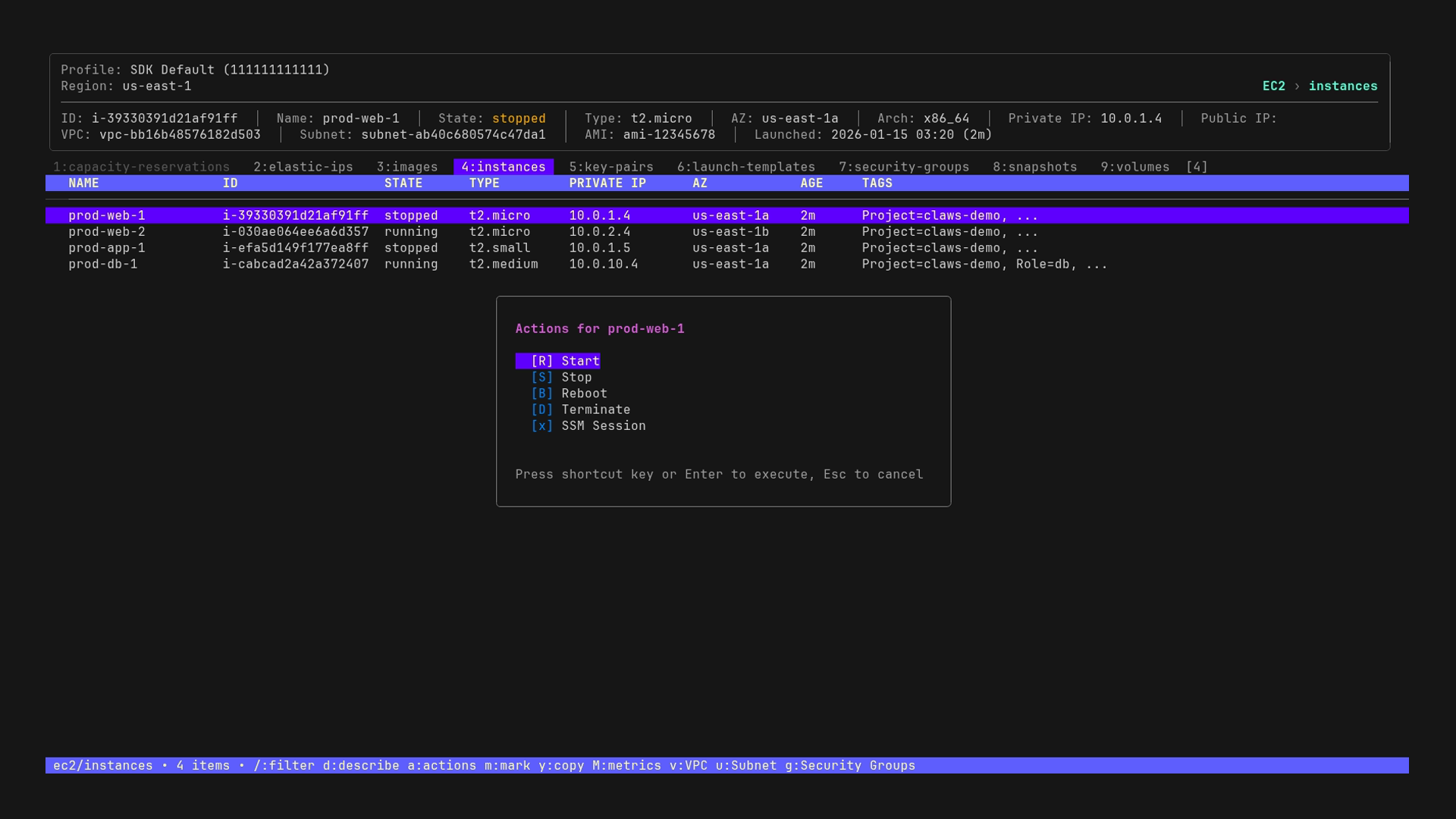Go to the 3:images tab
Viewport: 1456px width, 819px height.
tap(407, 167)
